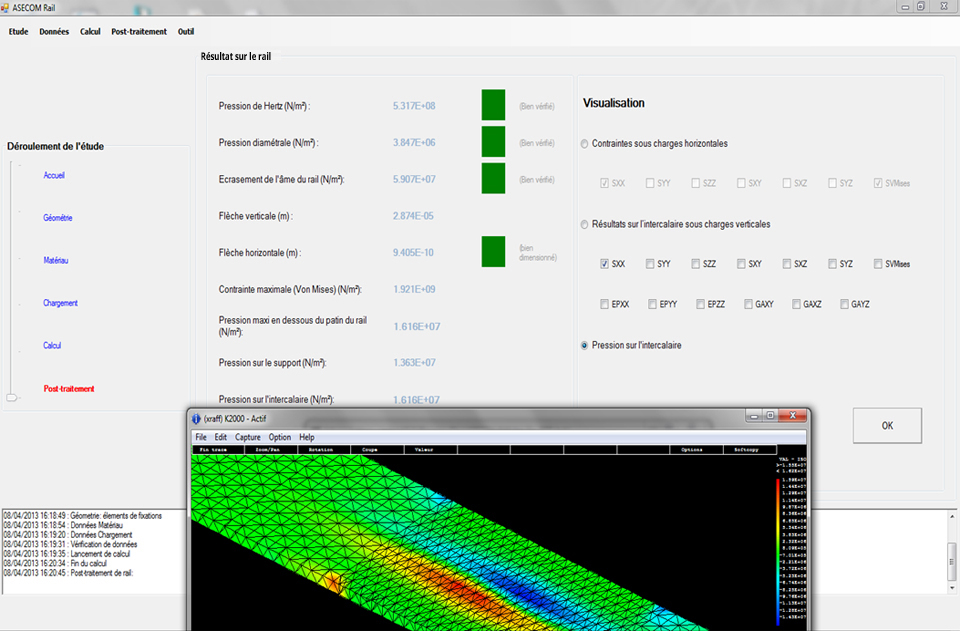Select Contraintes sous charges horizontales radio option
This screenshot has height=631, width=960.
click(x=585, y=144)
